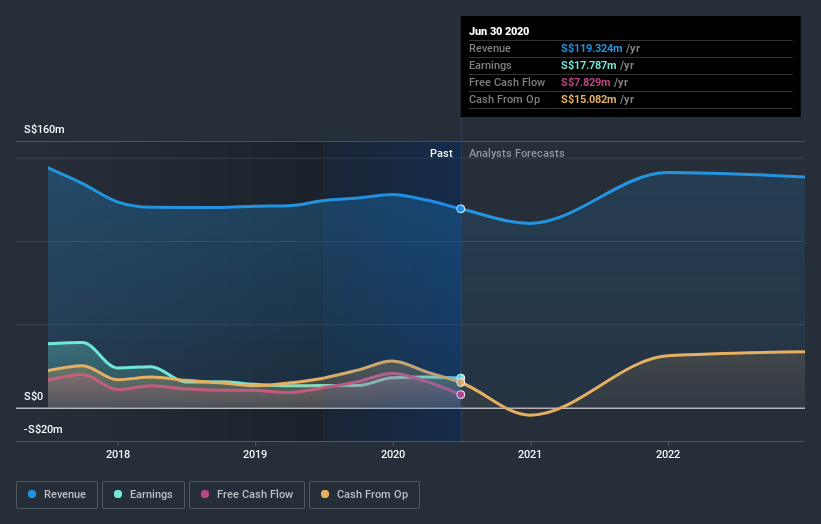Viewport: 821px width, 524px height.
Task: Toggle the Earnings legend button
Action: [143, 495]
